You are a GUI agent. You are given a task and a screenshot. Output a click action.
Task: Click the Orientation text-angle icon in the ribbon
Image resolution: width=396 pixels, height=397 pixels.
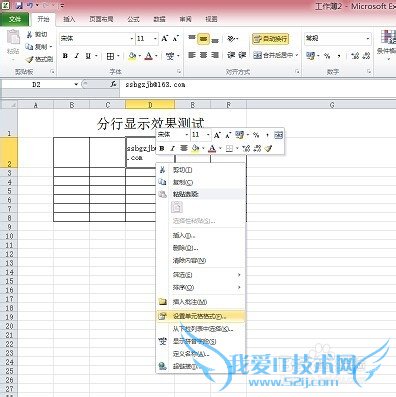point(231,39)
